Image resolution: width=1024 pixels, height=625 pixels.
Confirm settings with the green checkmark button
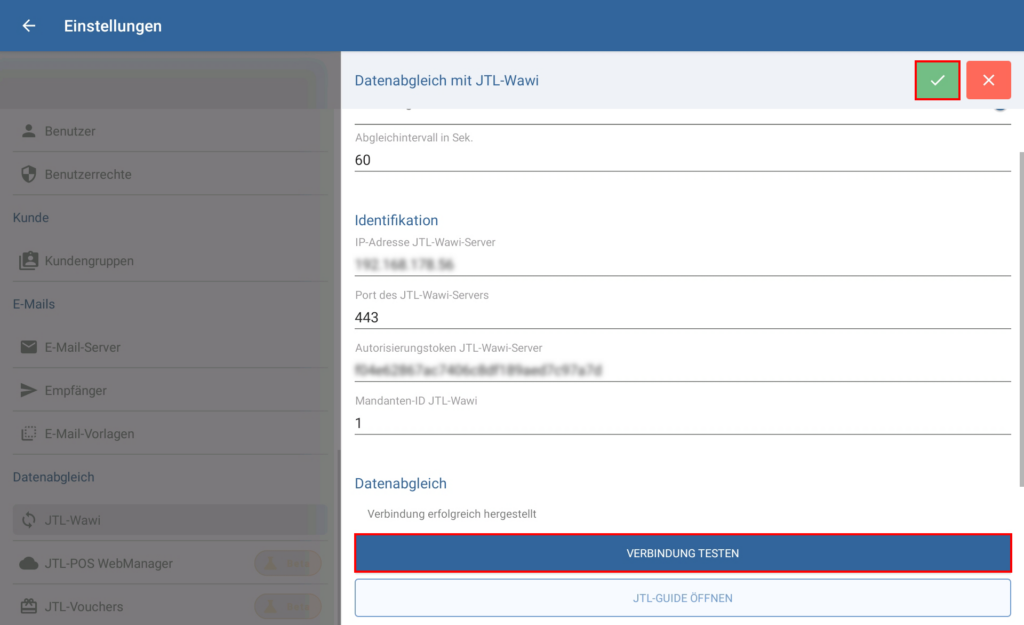coord(937,80)
